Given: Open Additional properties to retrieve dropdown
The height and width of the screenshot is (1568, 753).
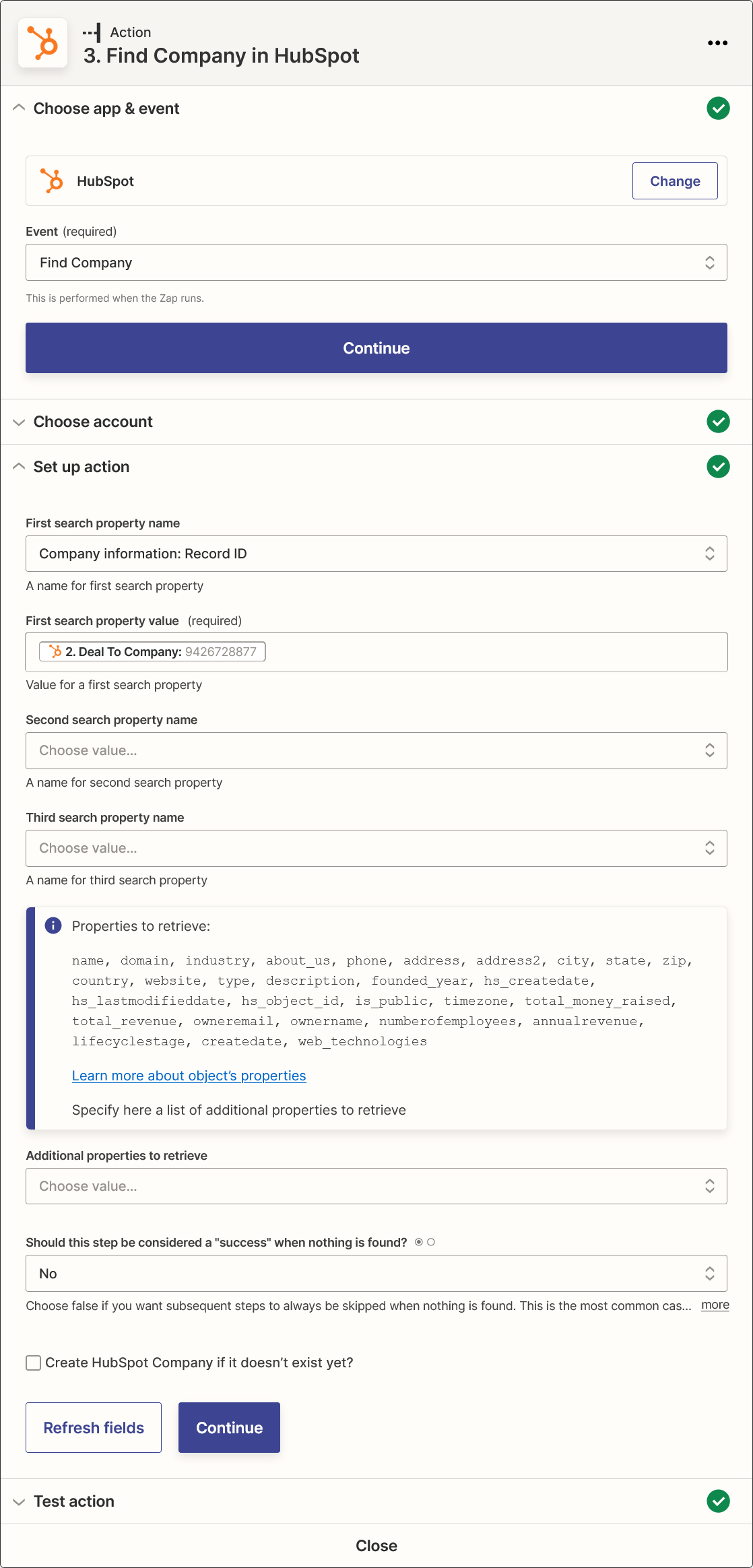Looking at the screenshot, I should point(376,1186).
